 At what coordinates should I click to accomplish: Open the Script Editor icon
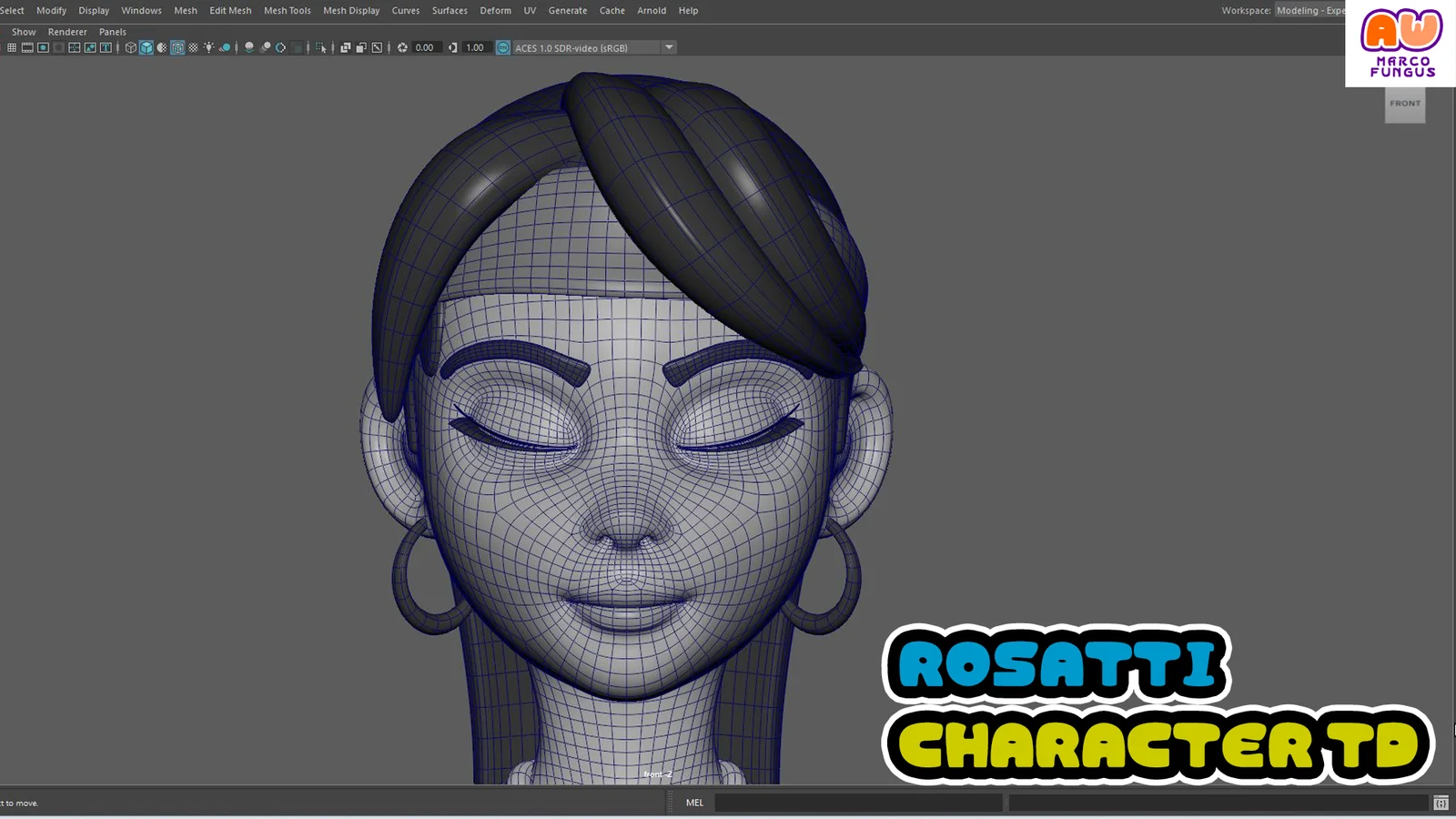(x=1441, y=803)
